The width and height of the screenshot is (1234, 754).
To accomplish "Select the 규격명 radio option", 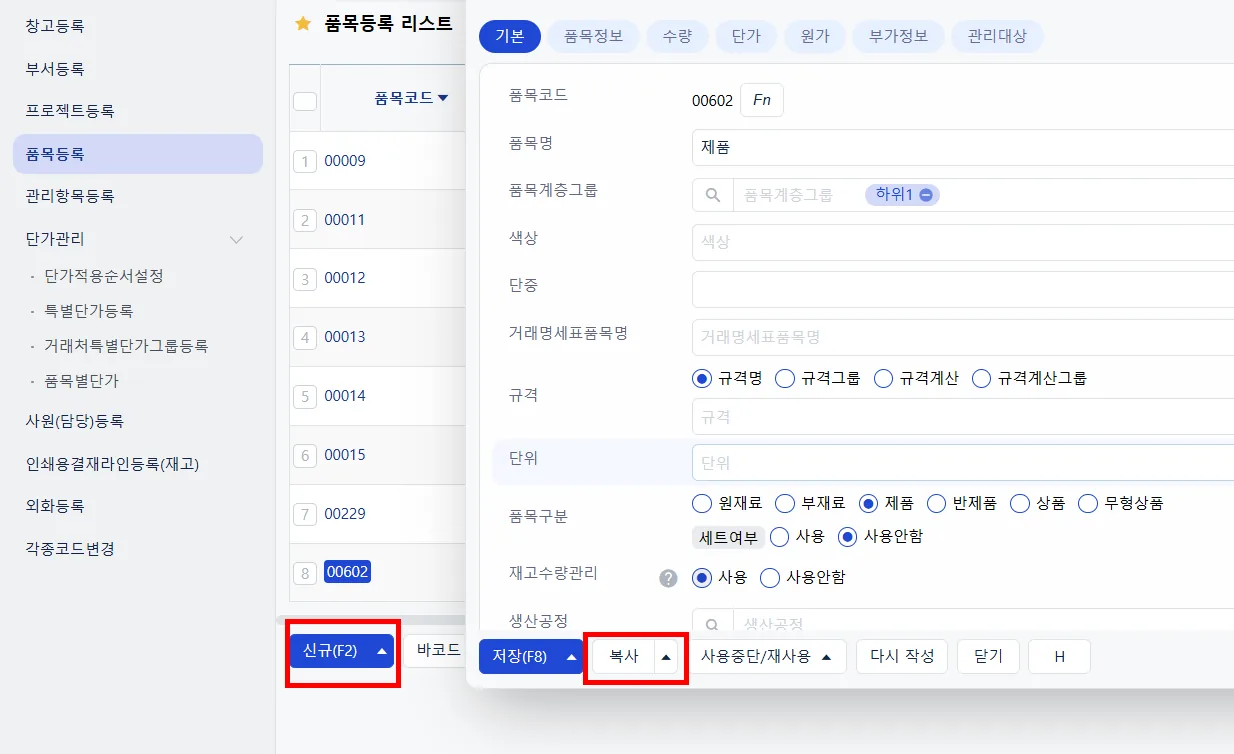I will [701, 378].
